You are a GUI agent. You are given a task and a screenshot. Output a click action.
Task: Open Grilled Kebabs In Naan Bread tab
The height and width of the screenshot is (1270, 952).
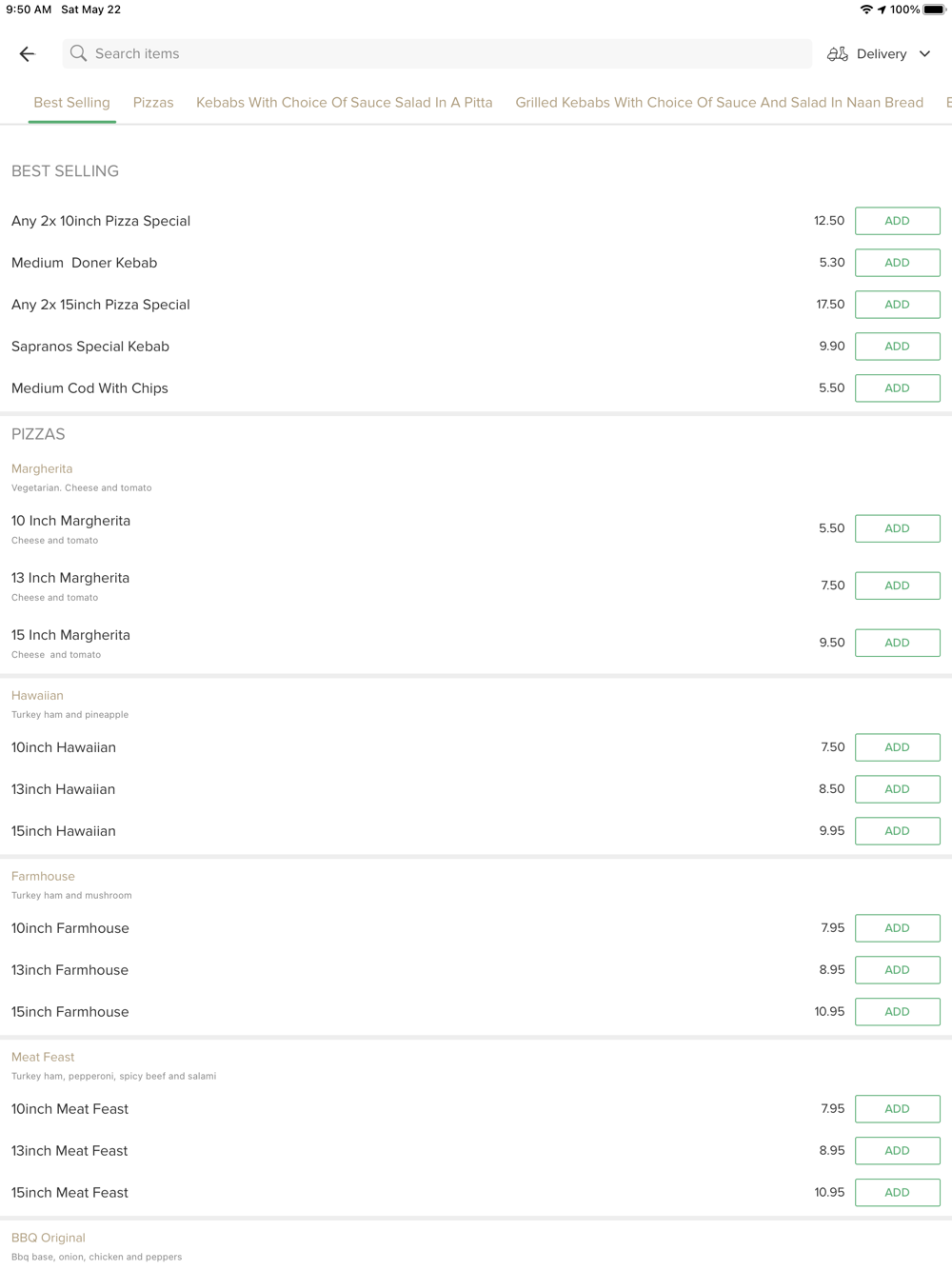(720, 103)
